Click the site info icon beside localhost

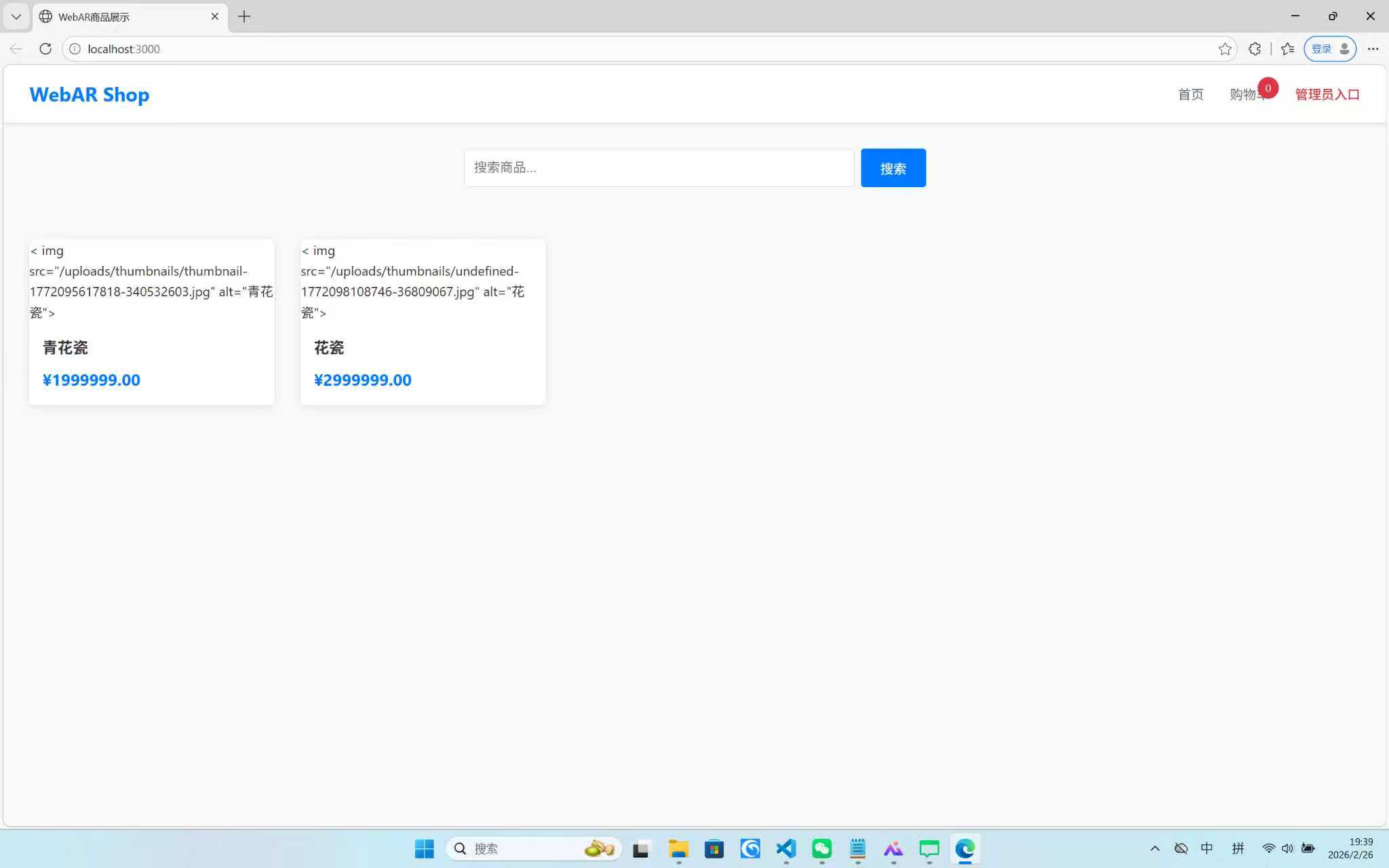pos(75,49)
